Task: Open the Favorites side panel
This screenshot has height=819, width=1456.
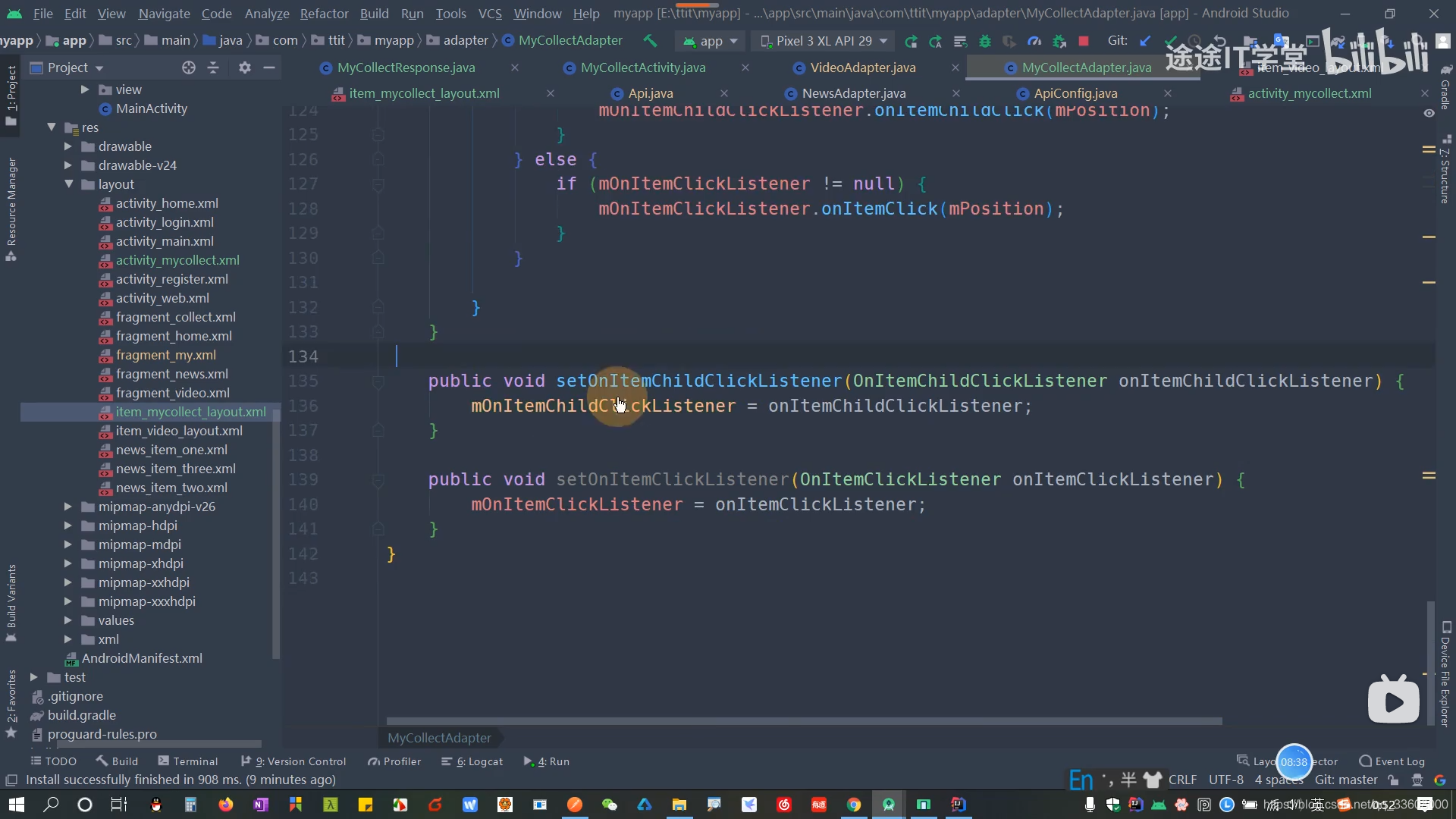Action: [x=11, y=703]
